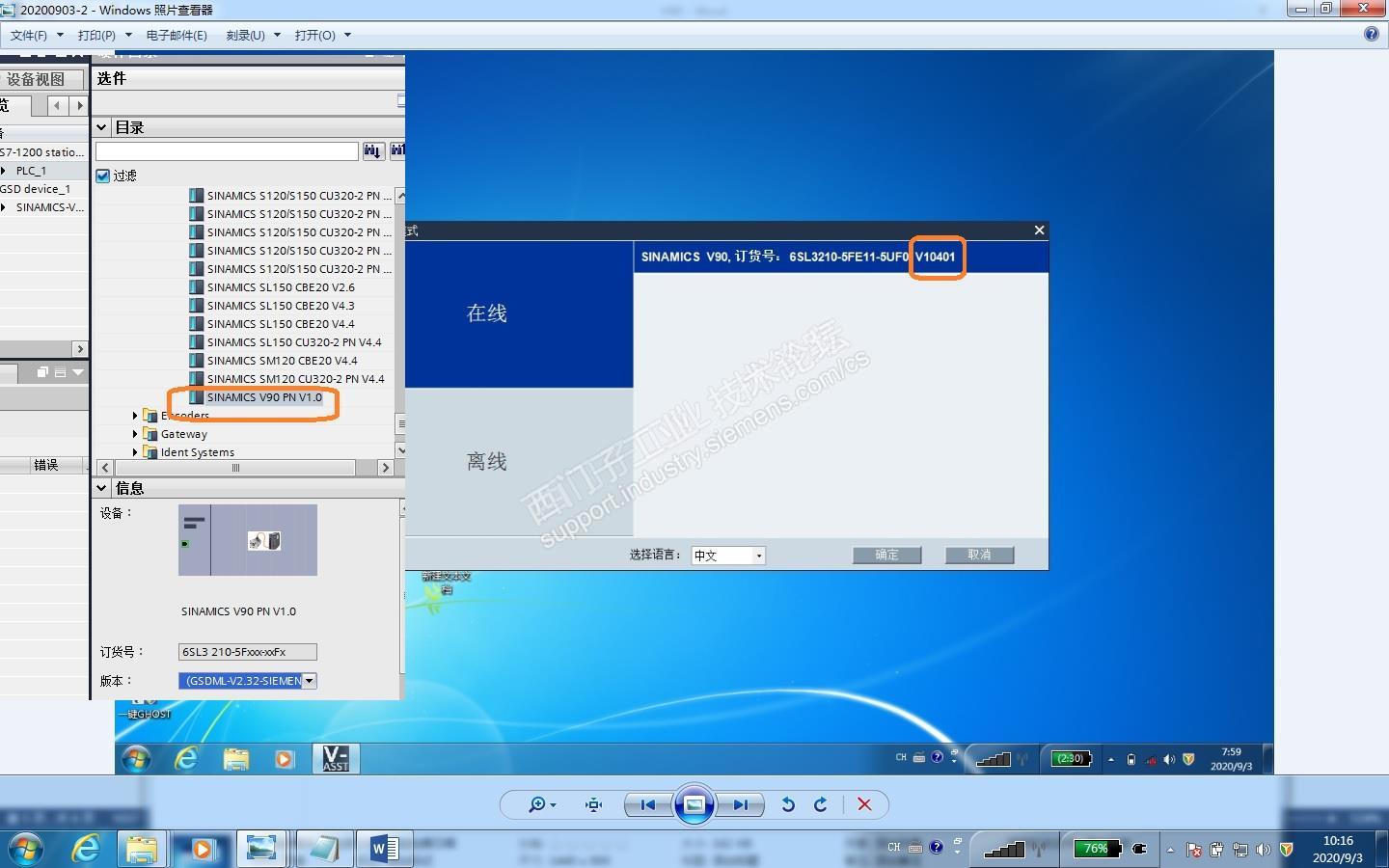The width and height of the screenshot is (1389, 868).
Task: Open the 文件(F) menu
Action: (37, 35)
